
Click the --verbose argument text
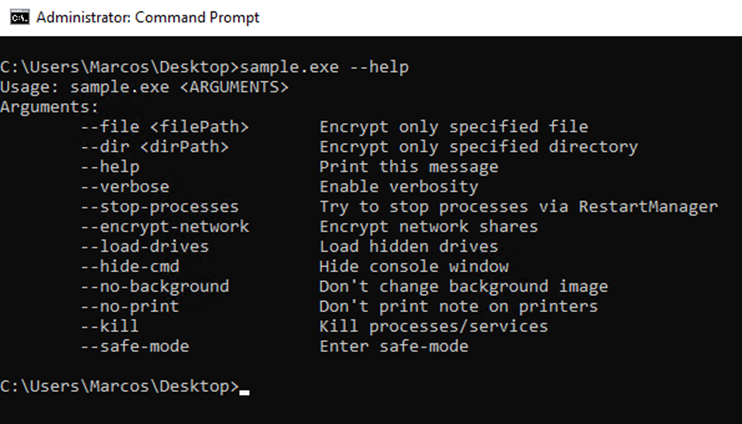(125, 186)
